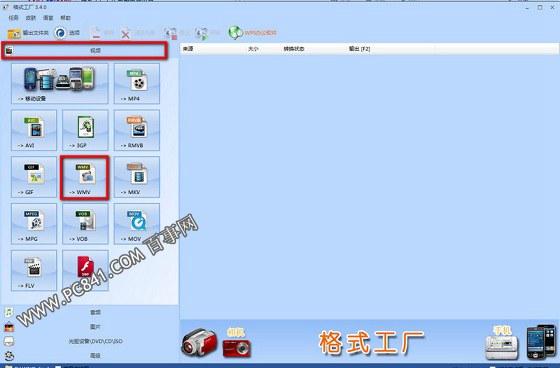The height and width of the screenshot is (368, 560).
Task: Select the MPG conversion icon
Action: click(34, 224)
